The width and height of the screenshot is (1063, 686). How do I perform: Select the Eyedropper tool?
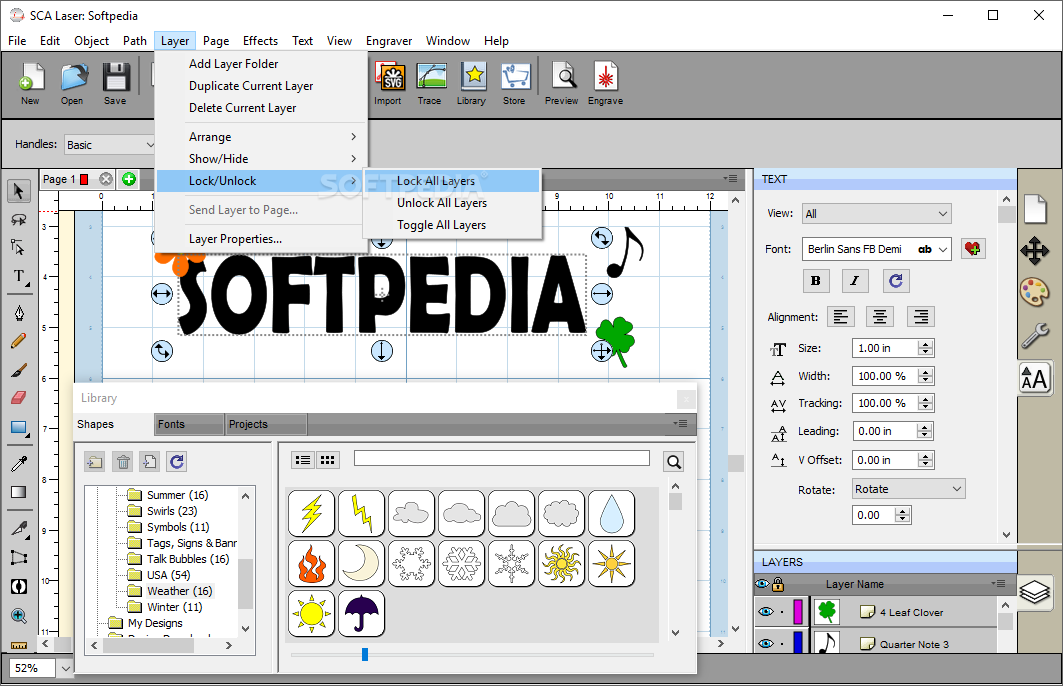click(19, 463)
